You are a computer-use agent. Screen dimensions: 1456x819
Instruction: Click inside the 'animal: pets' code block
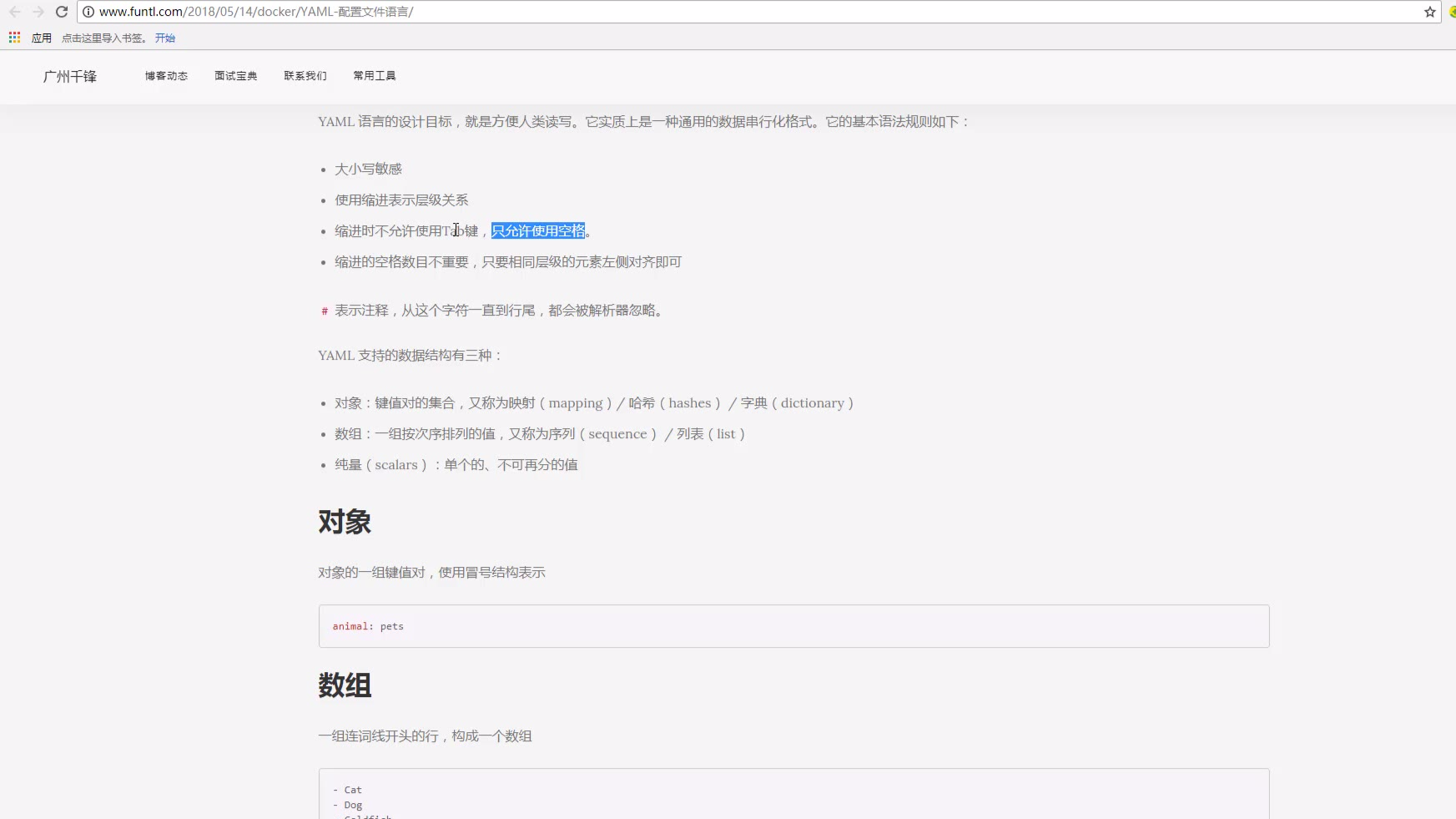(x=793, y=626)
